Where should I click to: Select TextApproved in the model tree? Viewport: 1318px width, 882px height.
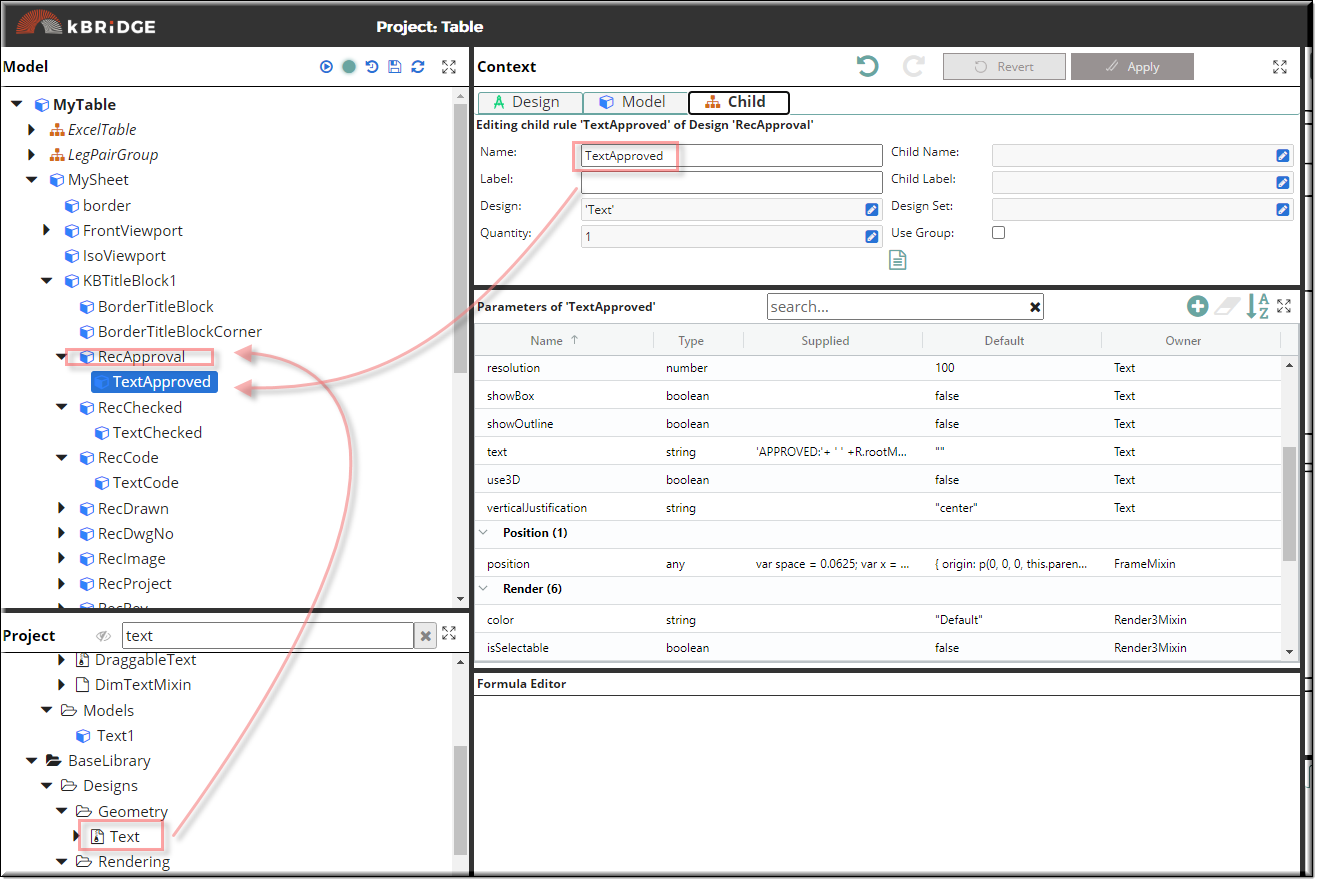pyautogui.click(x=155, y=382)
